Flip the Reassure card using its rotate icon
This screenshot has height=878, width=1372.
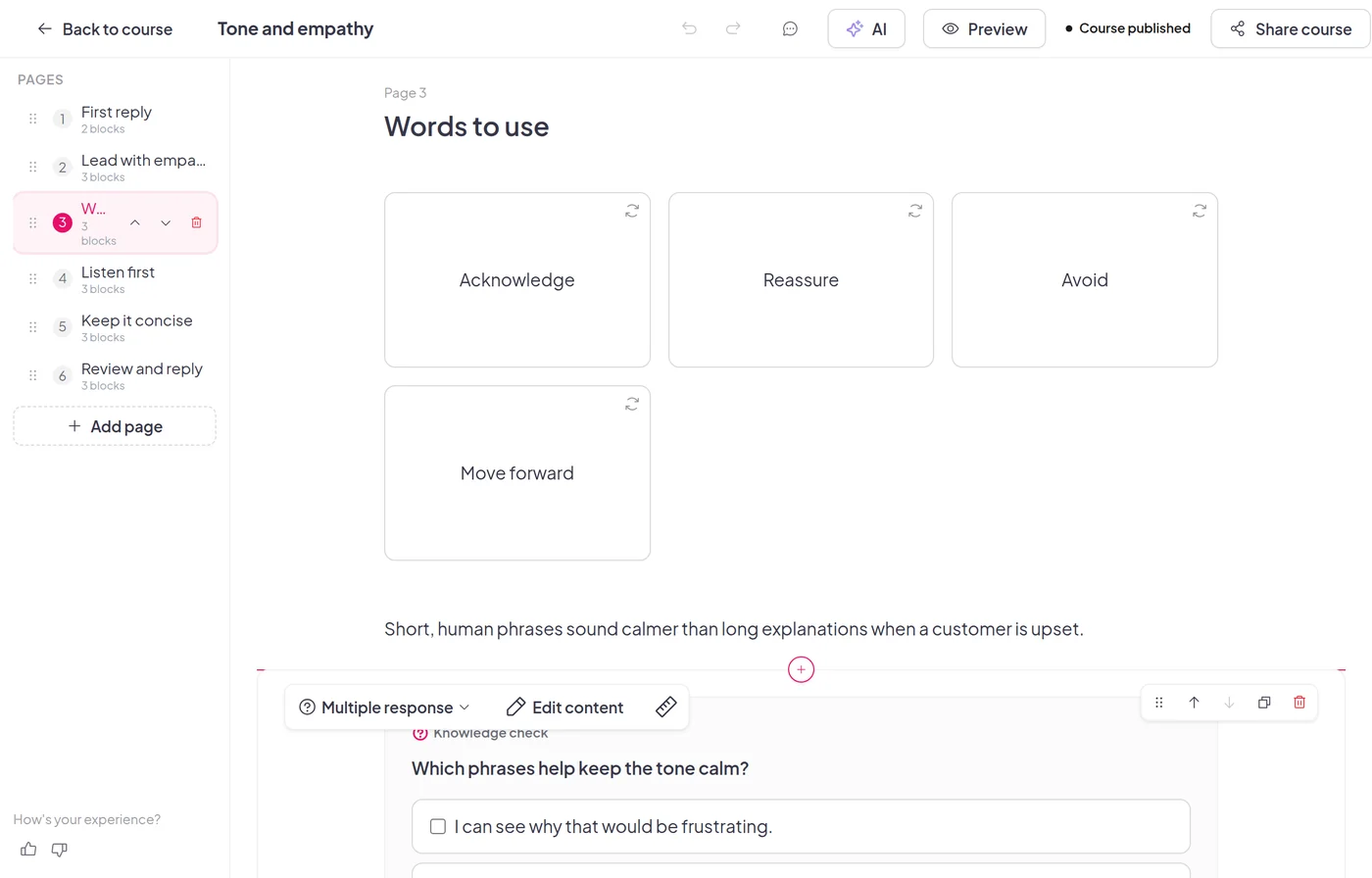click(915, 211)
